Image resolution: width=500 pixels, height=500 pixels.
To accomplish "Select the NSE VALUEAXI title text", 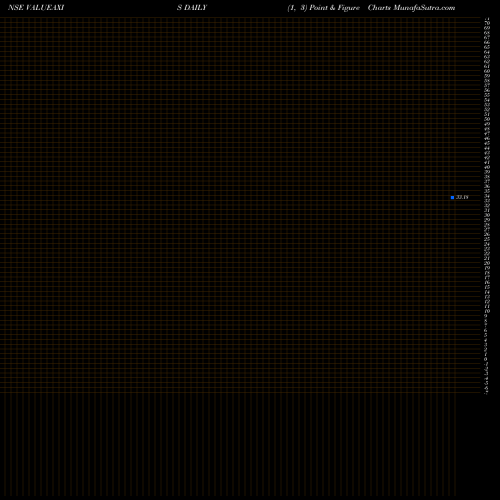I will pyautogui.click(x=36, y=8).
